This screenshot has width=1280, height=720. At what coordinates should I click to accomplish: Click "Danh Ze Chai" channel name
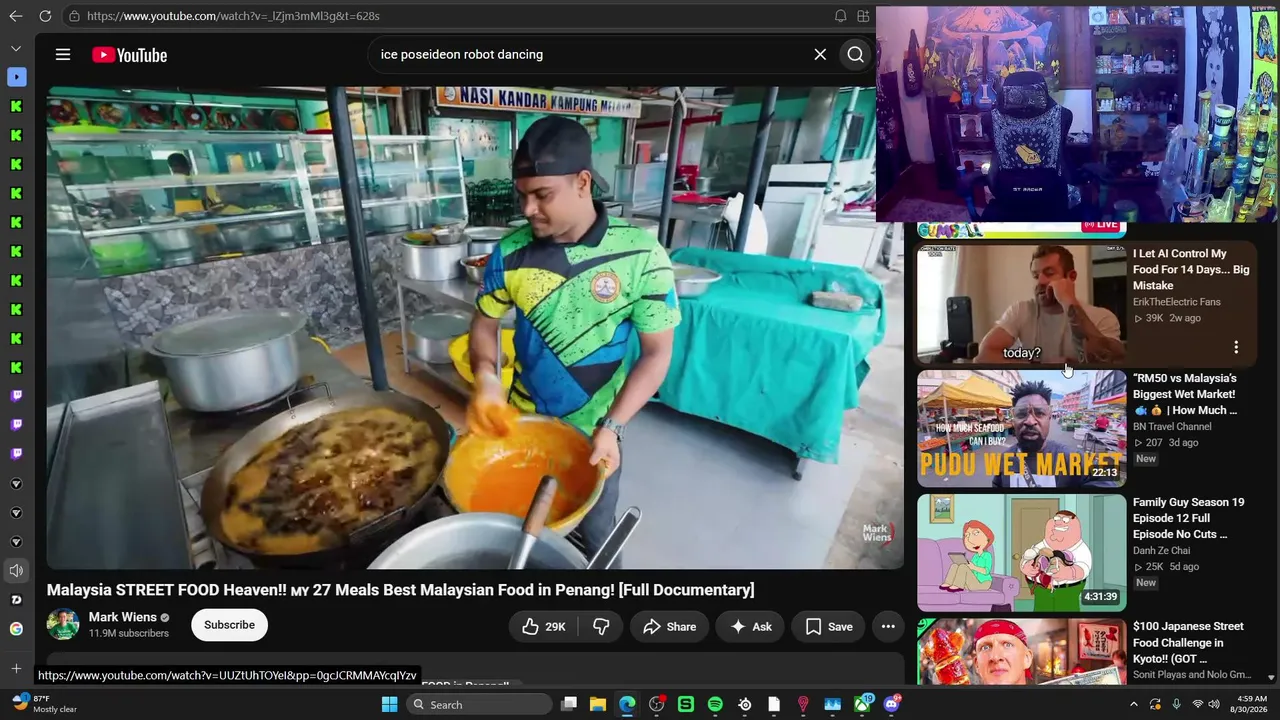pyautogui.click(x=1162, y=550)
